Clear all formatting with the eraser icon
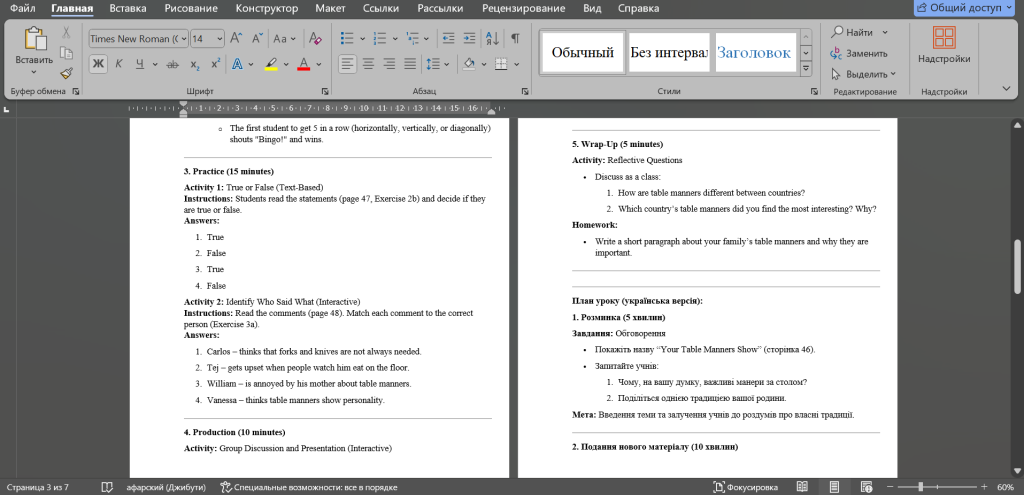The height and width of the screenshot is (495, 1024). tap(316, 39)
